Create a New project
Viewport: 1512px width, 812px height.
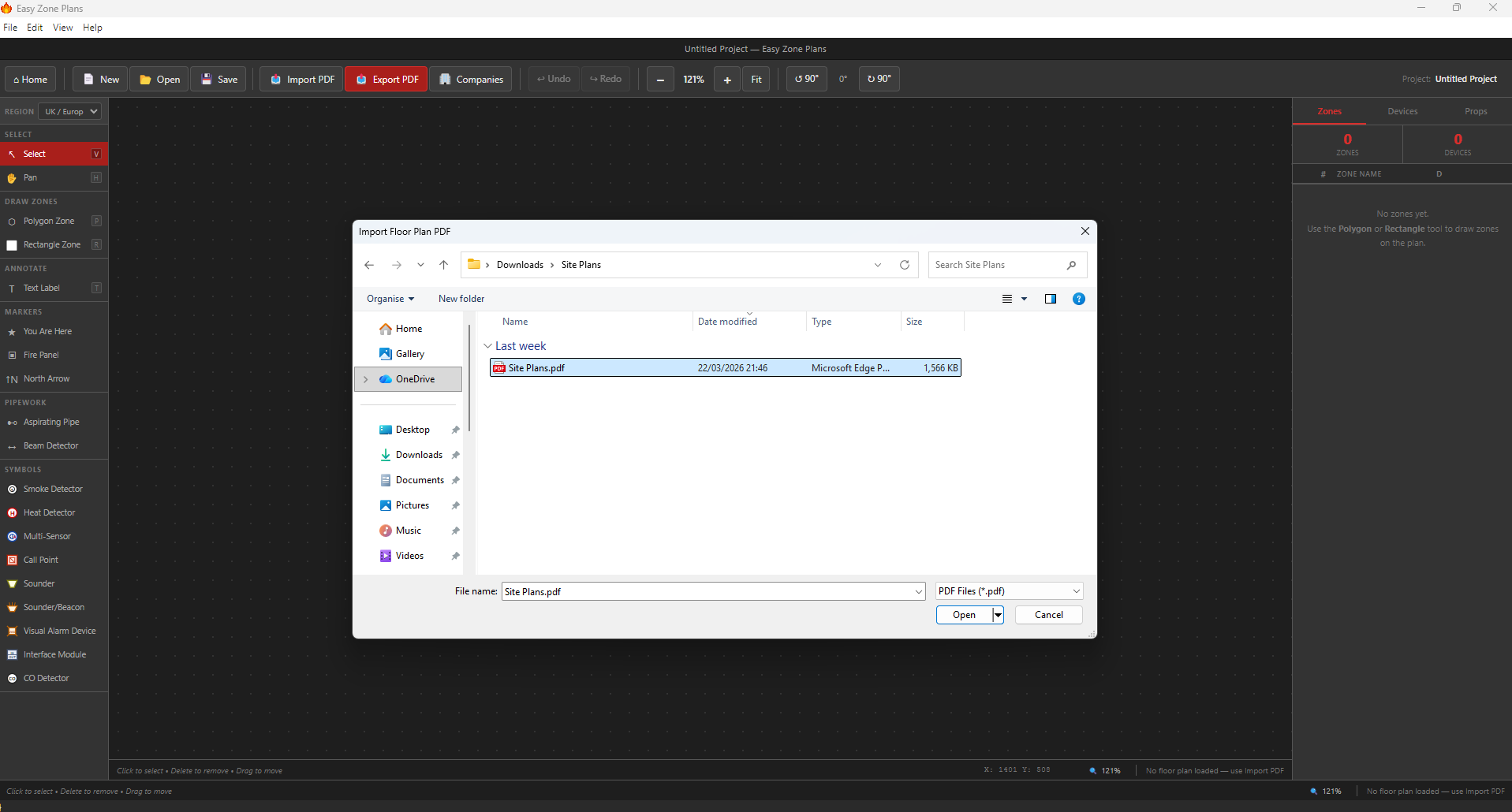[100, 79]
